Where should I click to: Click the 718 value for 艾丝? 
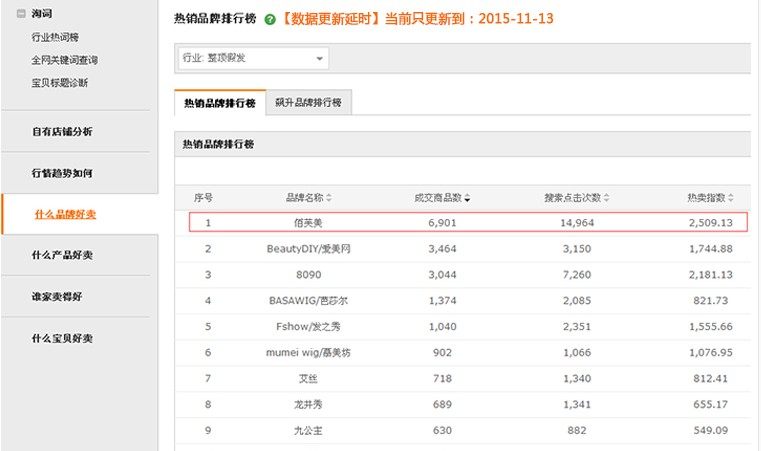click(442, 378)
